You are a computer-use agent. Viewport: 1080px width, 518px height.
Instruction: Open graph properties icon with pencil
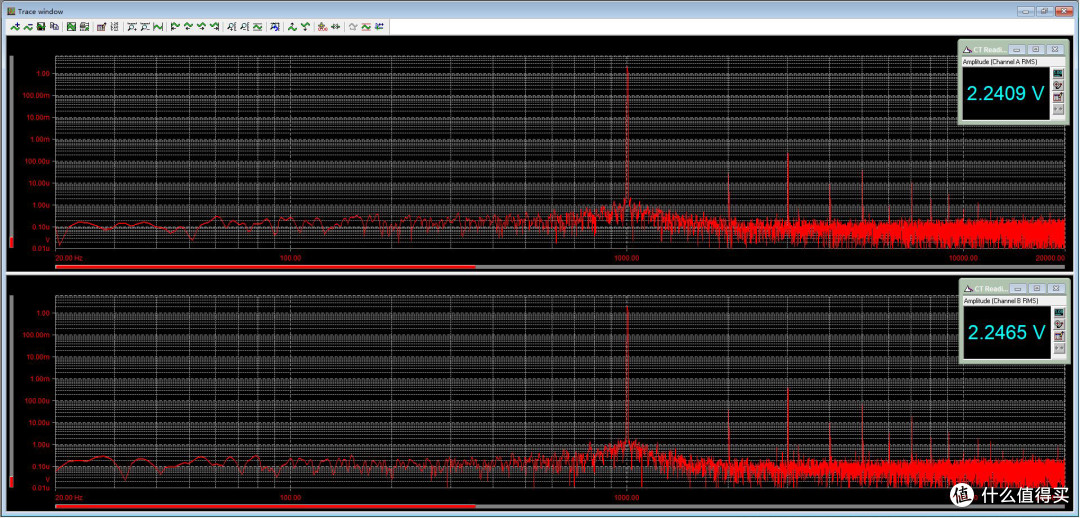click(x=101, y=27)
